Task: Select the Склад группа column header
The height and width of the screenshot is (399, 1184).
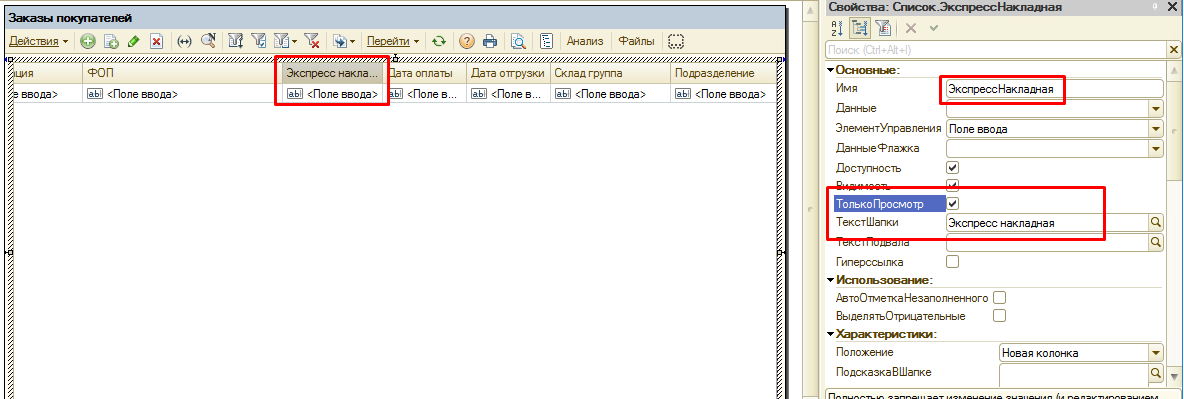Action: [x=610, y=73]
